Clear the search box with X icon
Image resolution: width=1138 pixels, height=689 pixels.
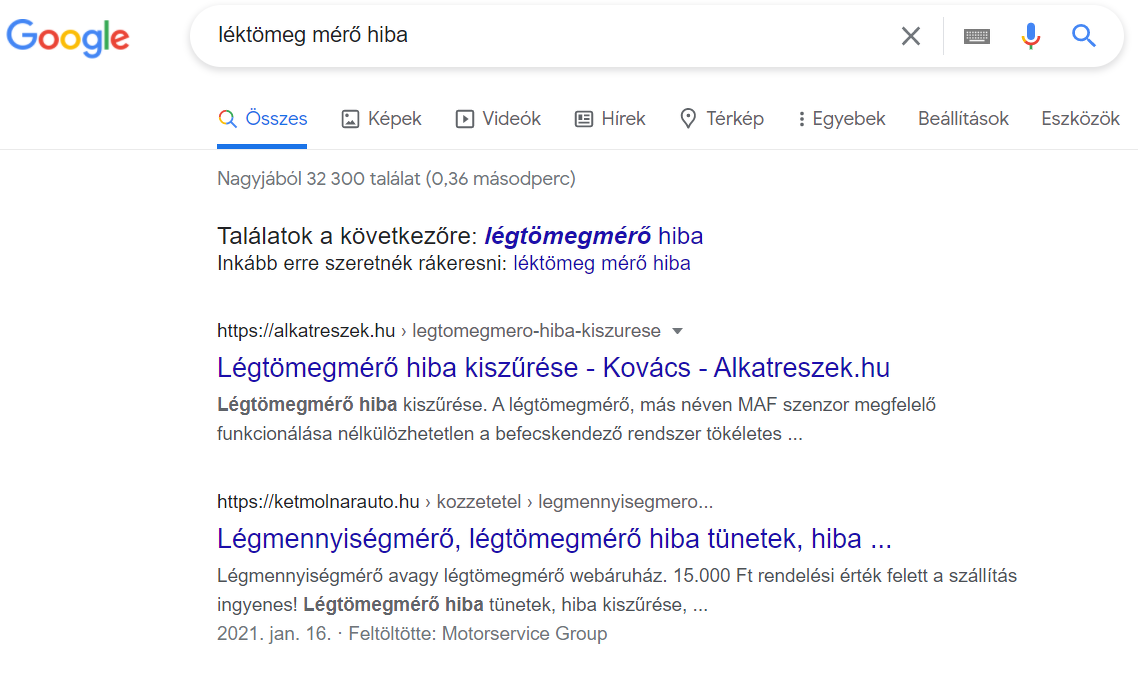point(910,37)
